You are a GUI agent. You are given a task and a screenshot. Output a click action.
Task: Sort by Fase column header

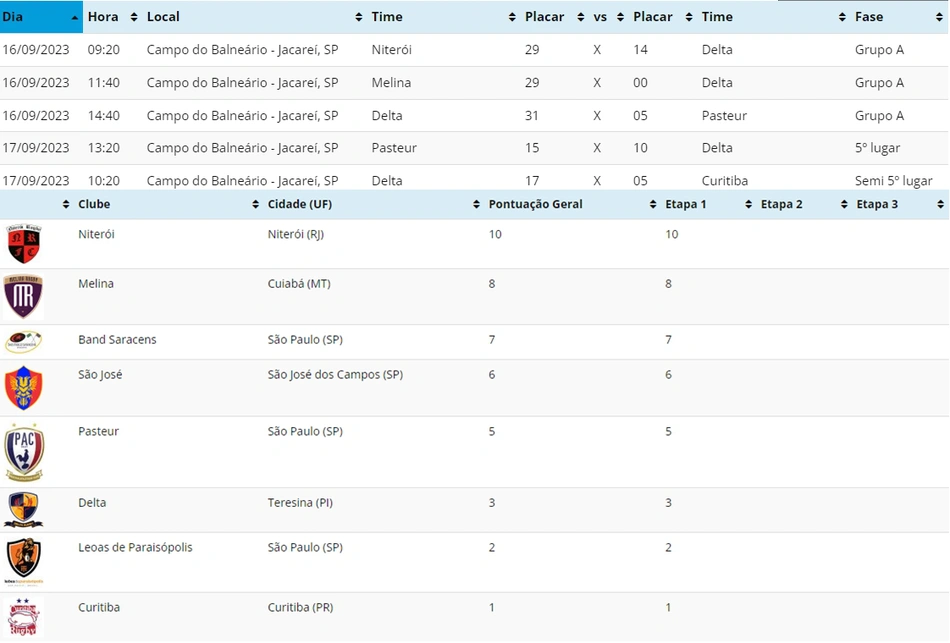pyautogui.click(x=899, y=17)
